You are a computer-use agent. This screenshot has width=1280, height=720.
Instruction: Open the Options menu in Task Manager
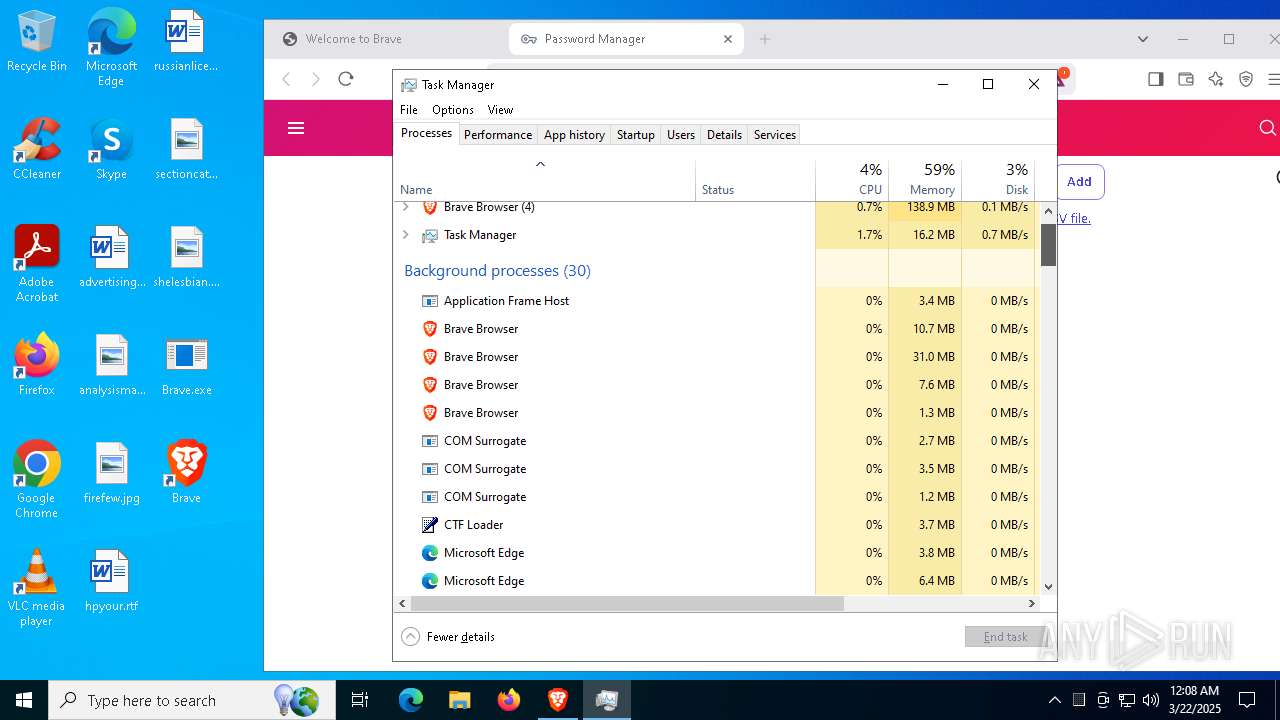point(453,110)
